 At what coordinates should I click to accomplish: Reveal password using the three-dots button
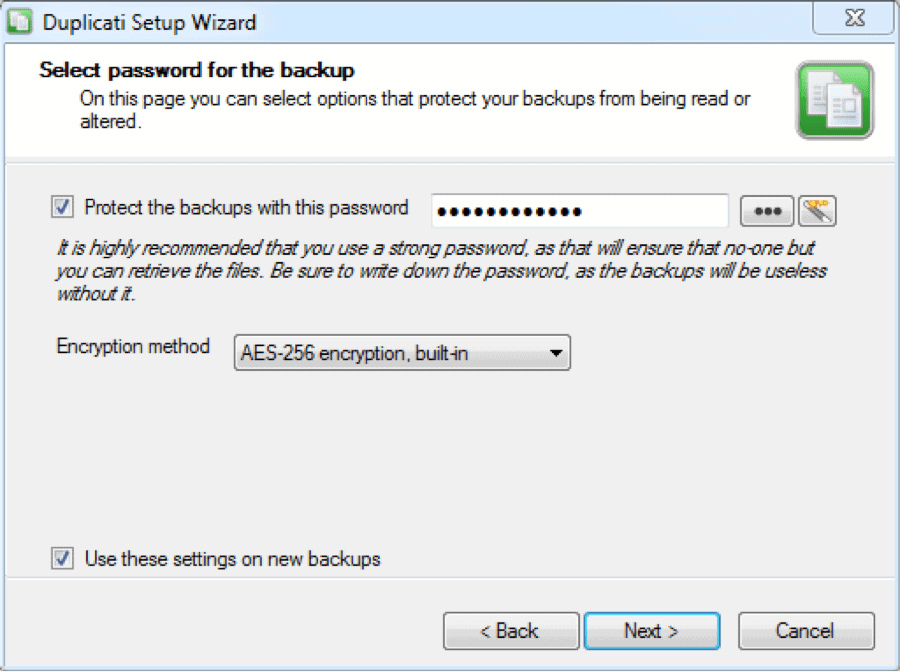click(x=767, y=211)
